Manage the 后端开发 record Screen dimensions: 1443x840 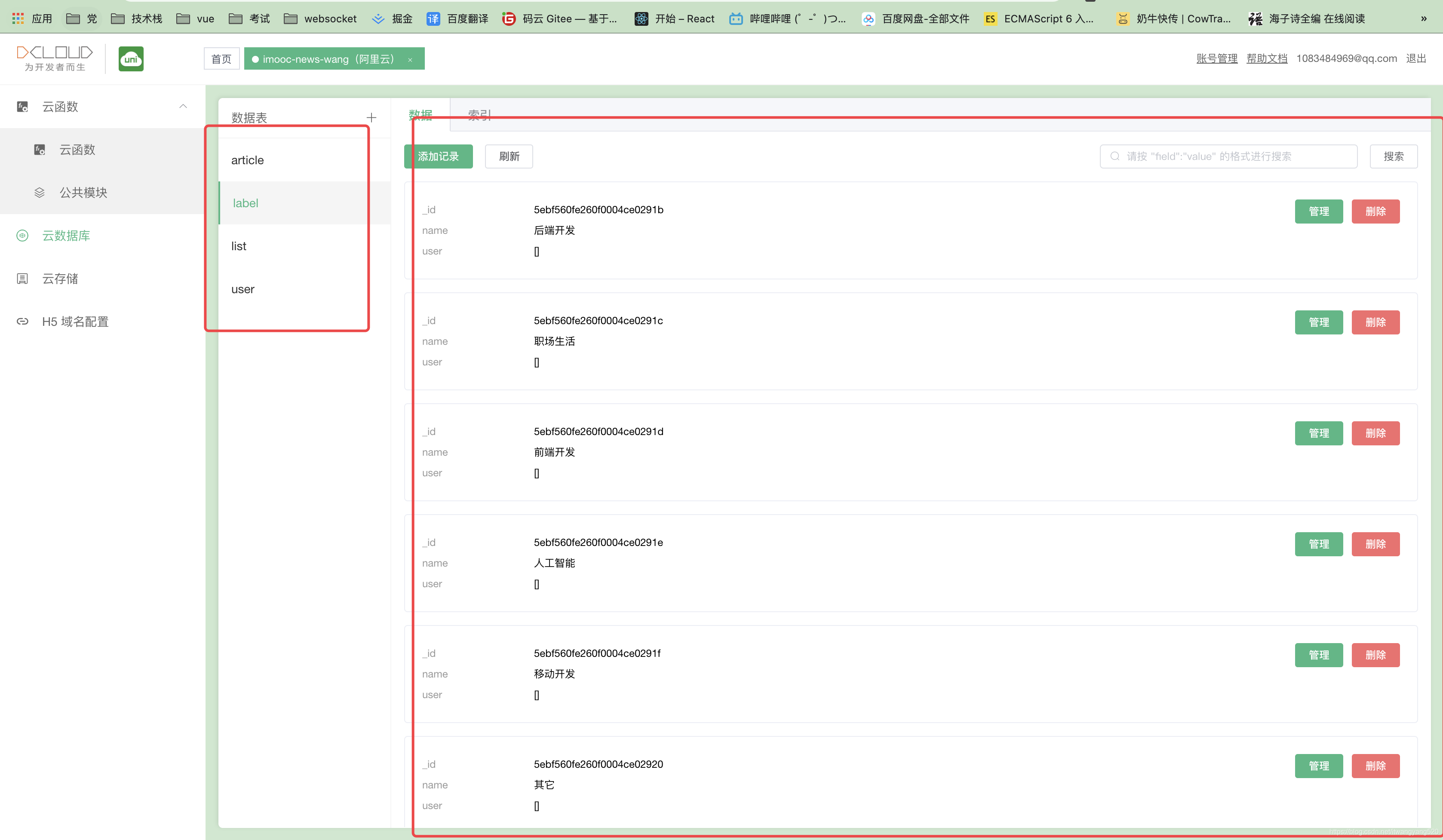point(1319,211)
